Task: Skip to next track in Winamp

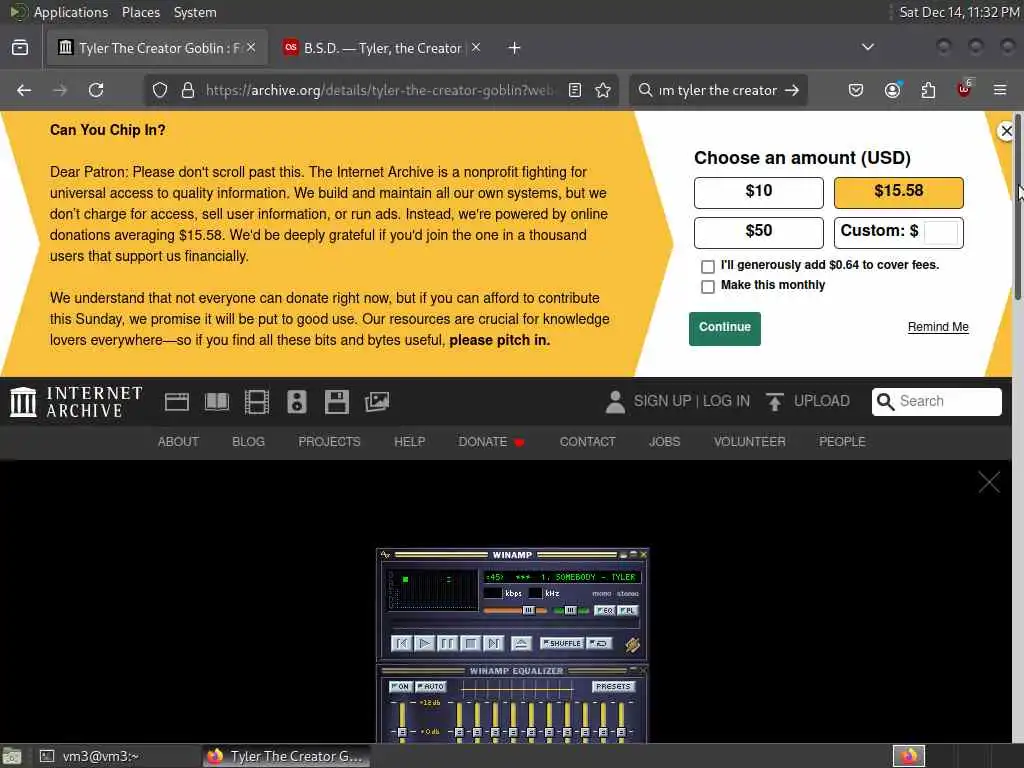Action: (494, 643)
